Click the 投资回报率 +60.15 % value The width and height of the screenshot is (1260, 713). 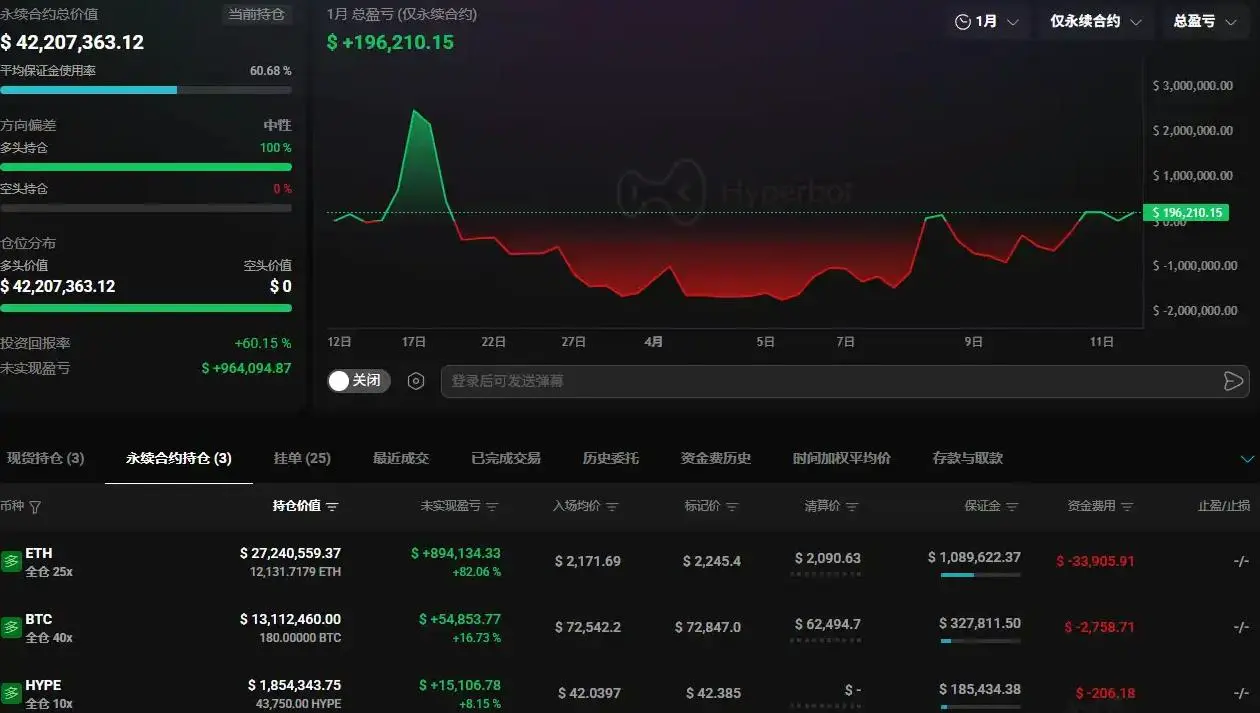coord(263,343)
